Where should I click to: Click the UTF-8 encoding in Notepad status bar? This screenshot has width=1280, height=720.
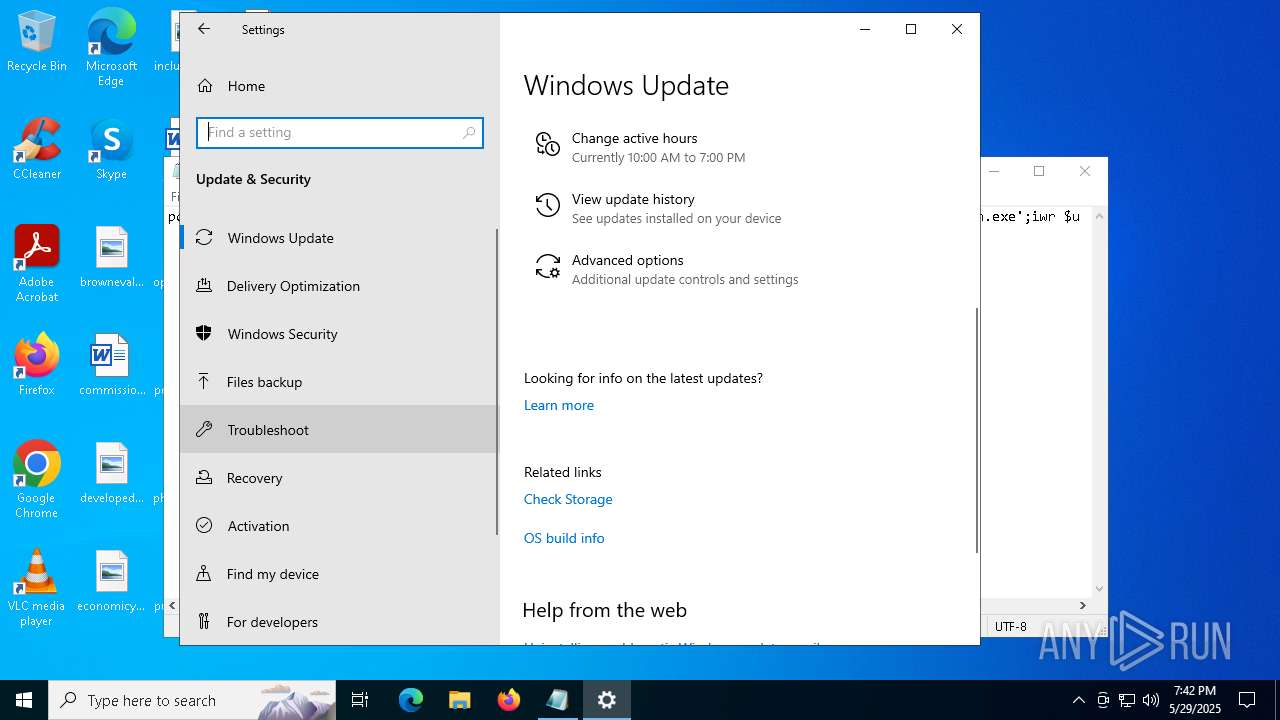point(1010,626)
